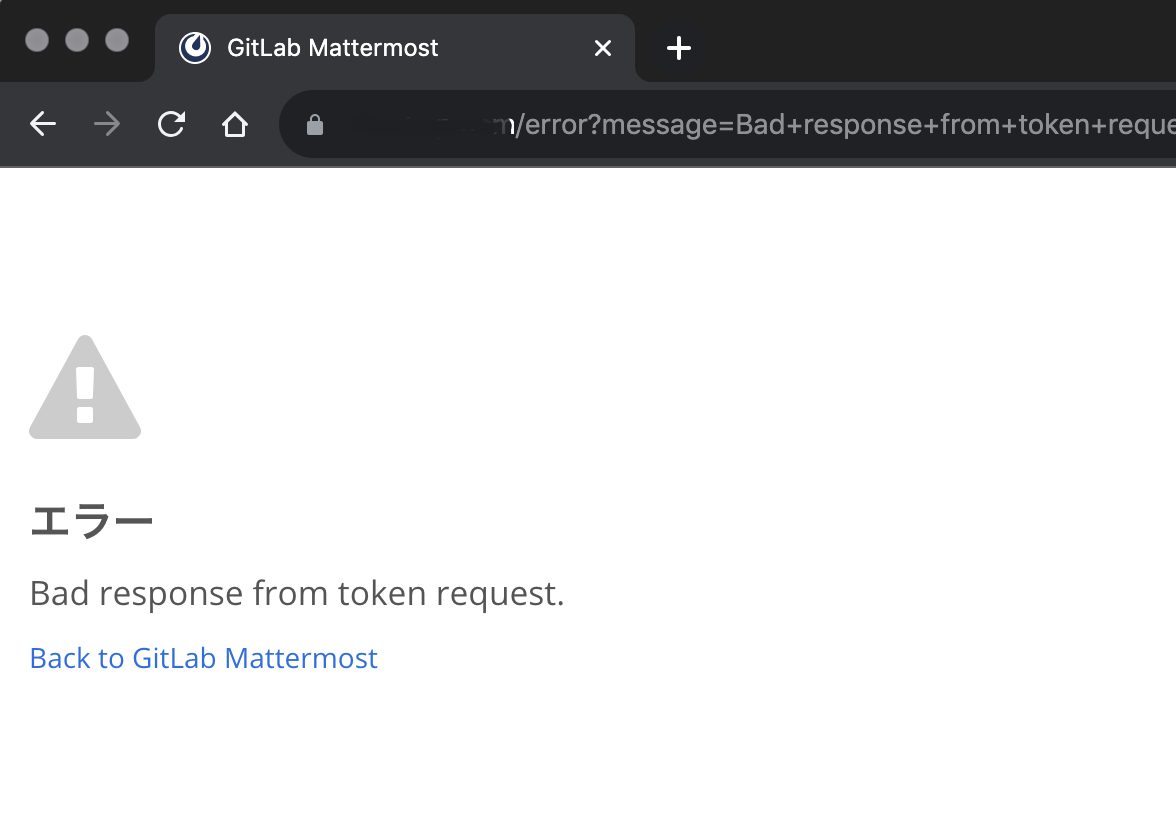Reload the current error page
1176x838 pixels.
(171, 124)
